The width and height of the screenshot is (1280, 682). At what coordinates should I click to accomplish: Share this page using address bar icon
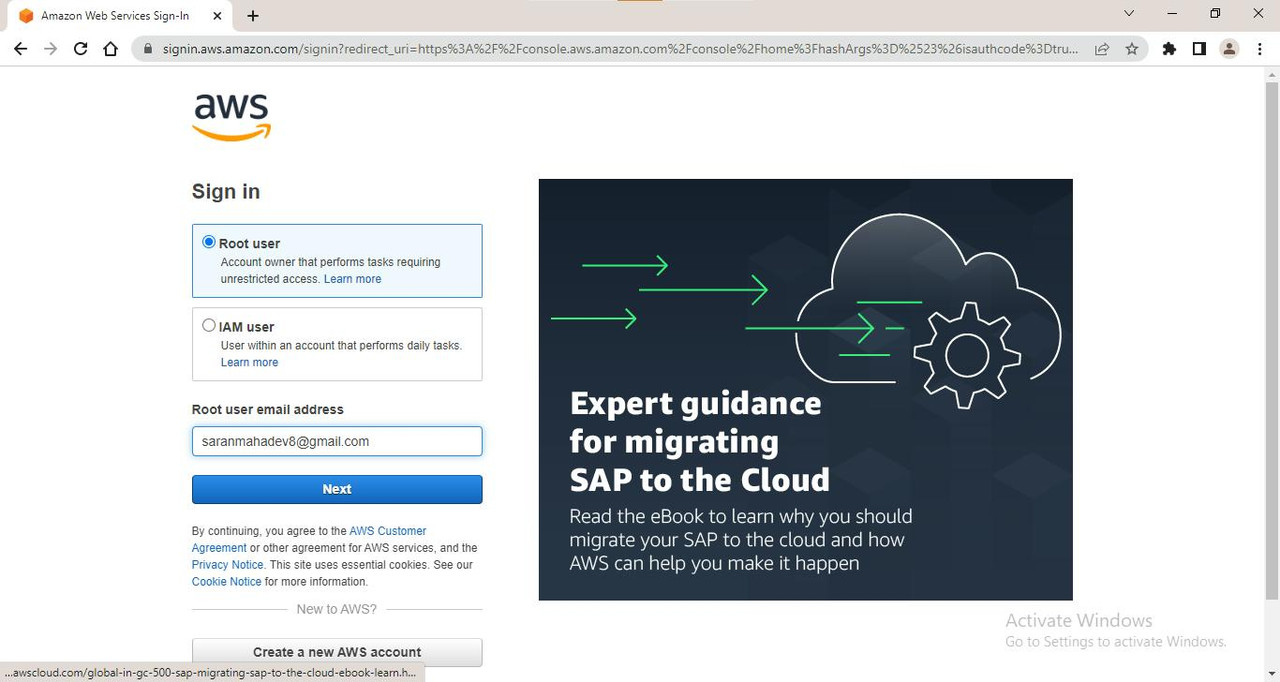tap(1101, 48)
